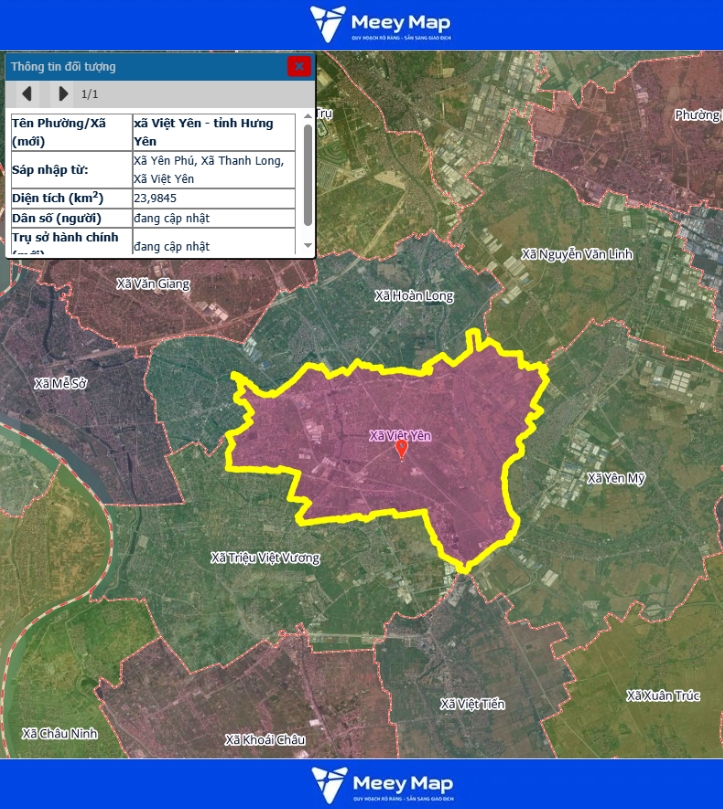Select Xã Châu Ninh label on map

coord(59,733)
